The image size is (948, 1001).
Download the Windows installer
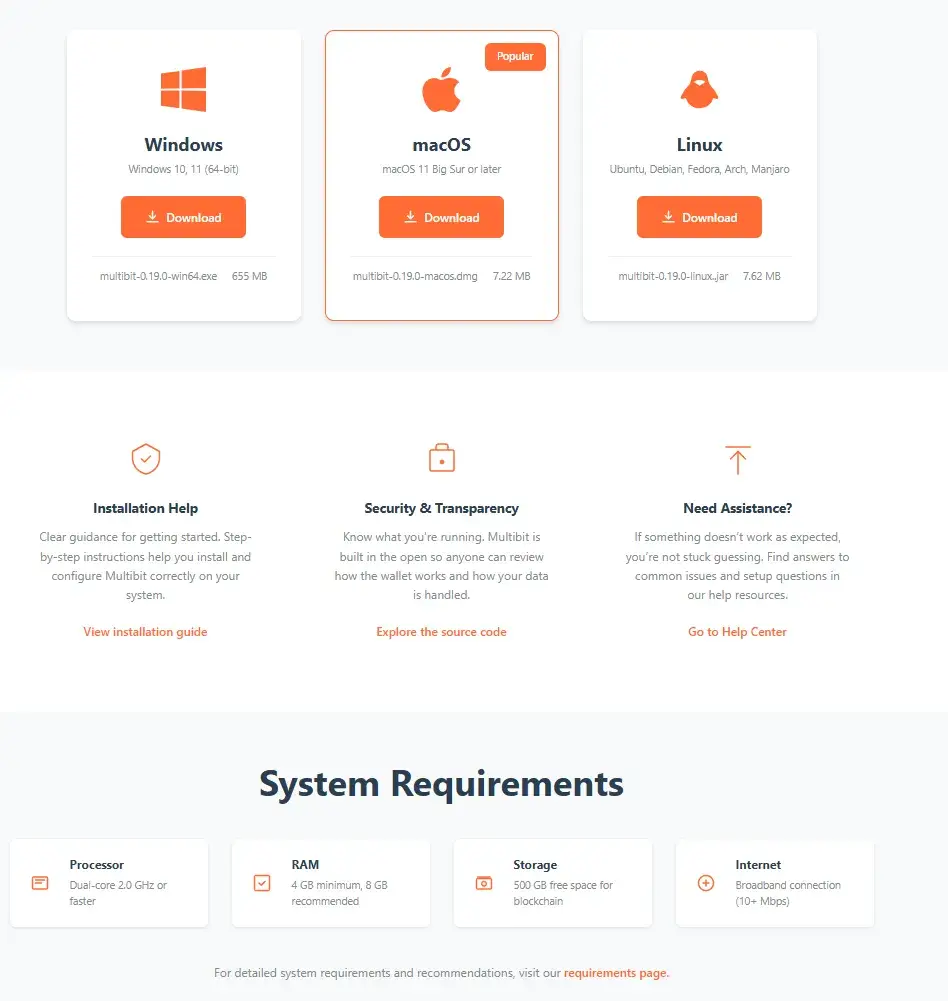pos(183,217)
